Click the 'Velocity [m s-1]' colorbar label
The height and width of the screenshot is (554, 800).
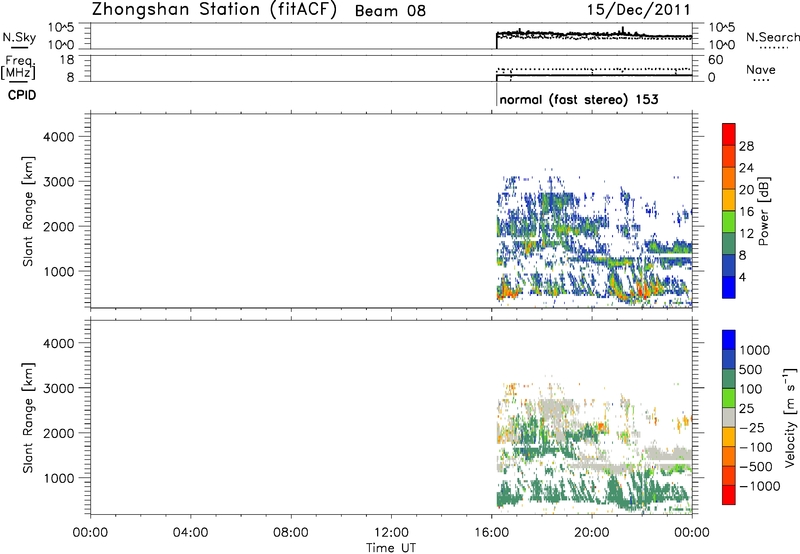[x=790, y=417]
